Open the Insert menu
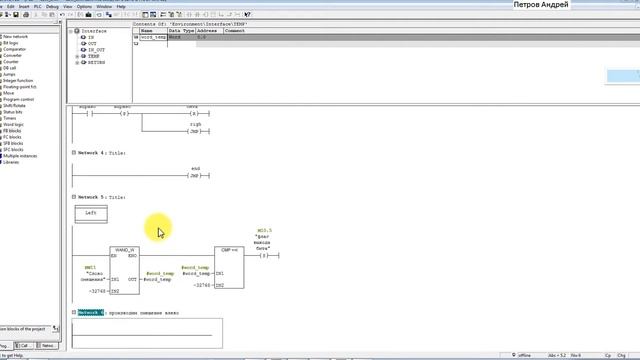This screenshot has width=640, height=360. point(24,7)
